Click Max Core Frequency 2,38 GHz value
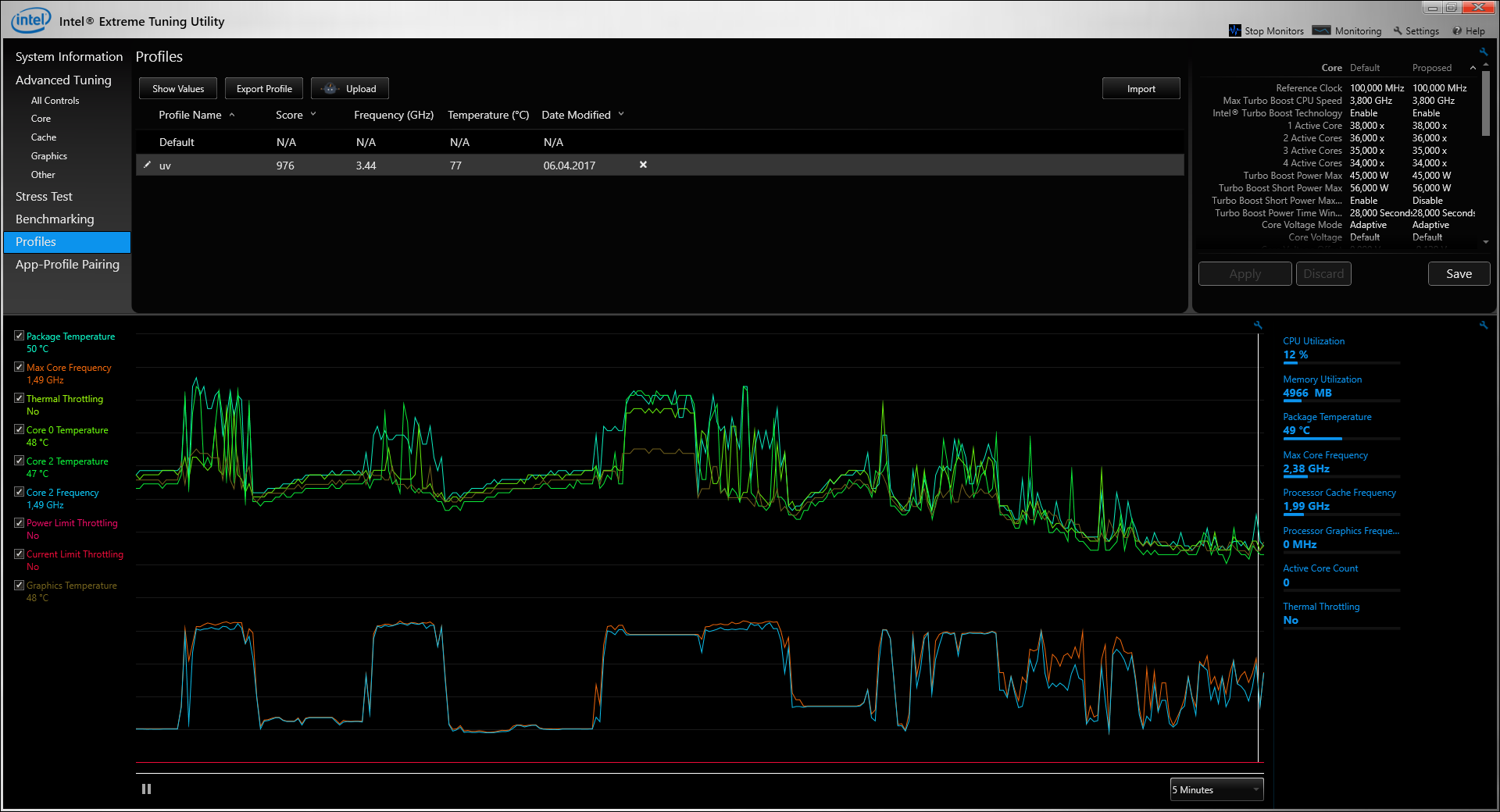Screen dimensions: 1500x812 (1306, 468)
